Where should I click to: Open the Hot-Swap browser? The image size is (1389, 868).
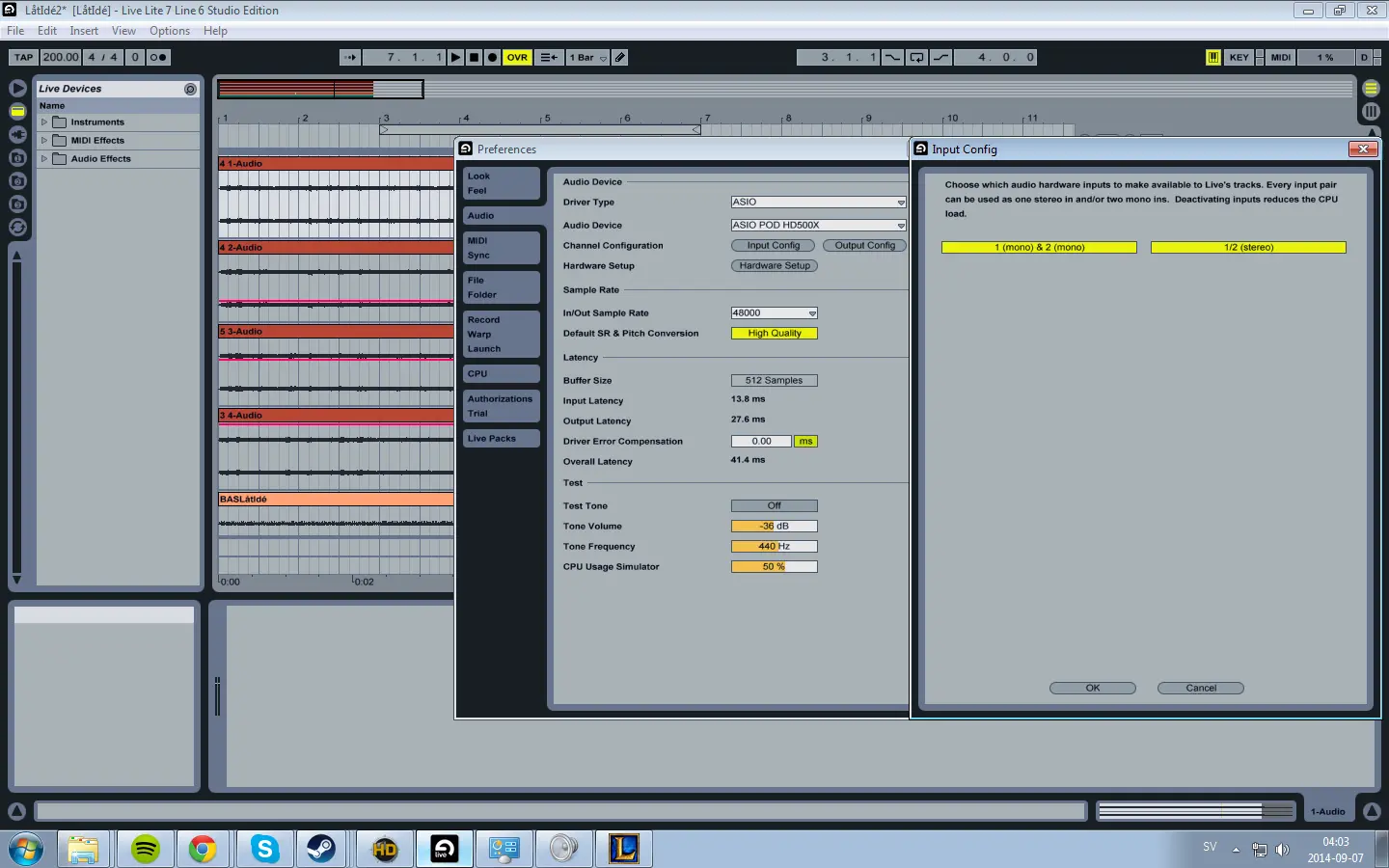[x=17, y=228]
